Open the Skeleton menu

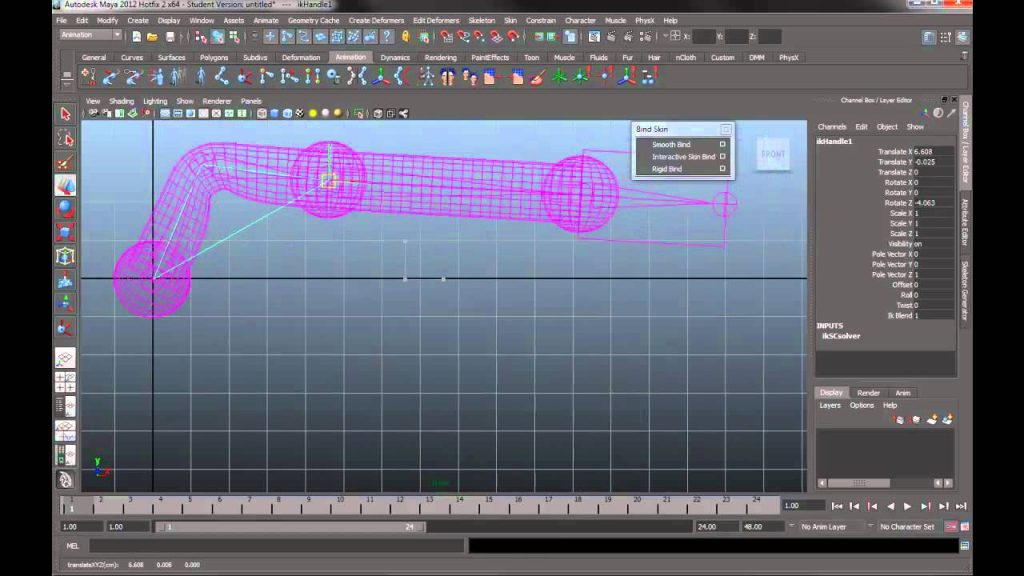481,20
